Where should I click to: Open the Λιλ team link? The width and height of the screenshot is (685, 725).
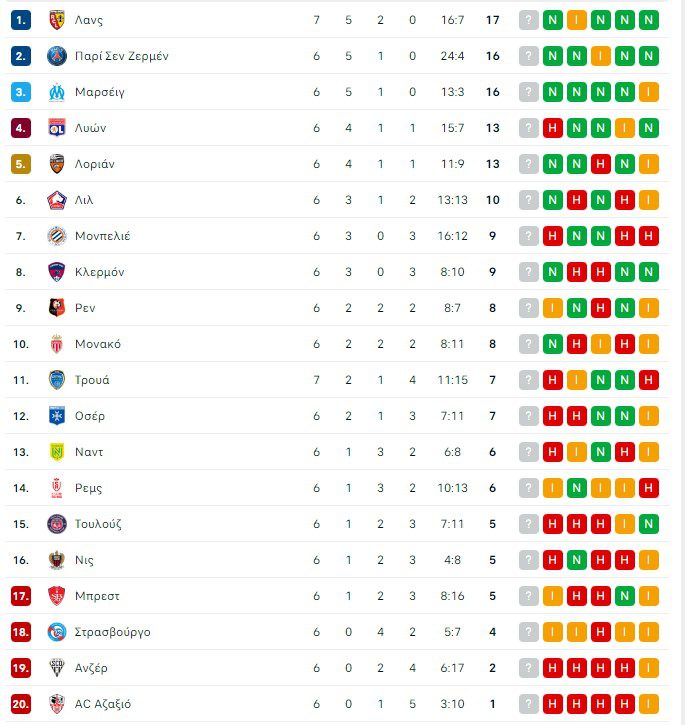pos(84,200)
